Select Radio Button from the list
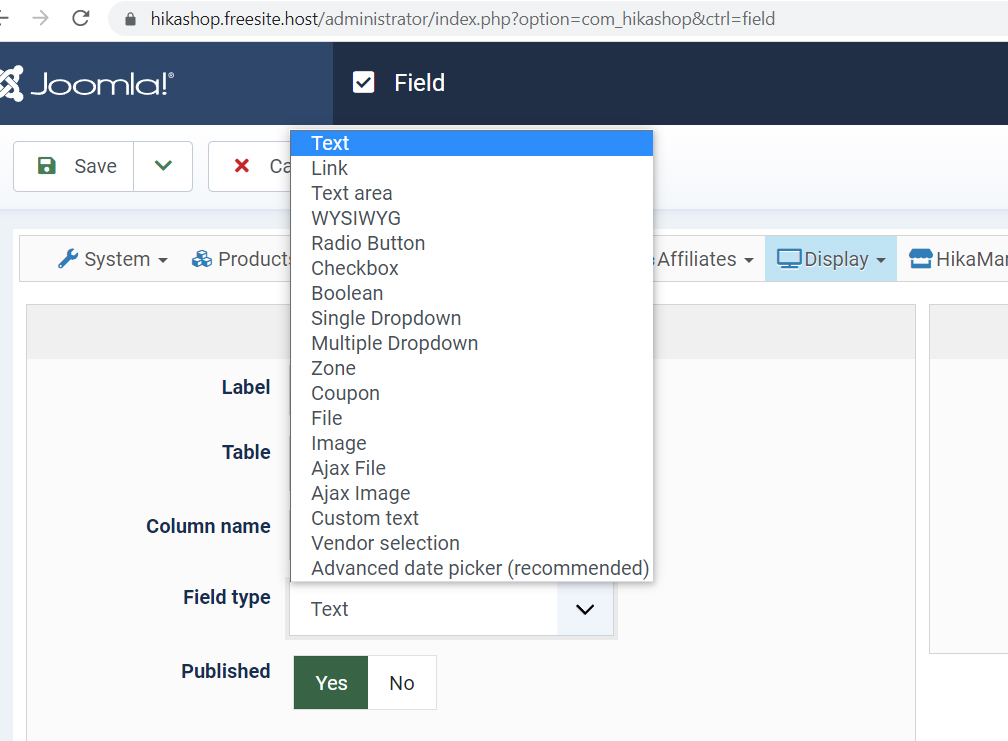Image resolution: width=1008 pixels, height=741 pixels. pos(368,243)
